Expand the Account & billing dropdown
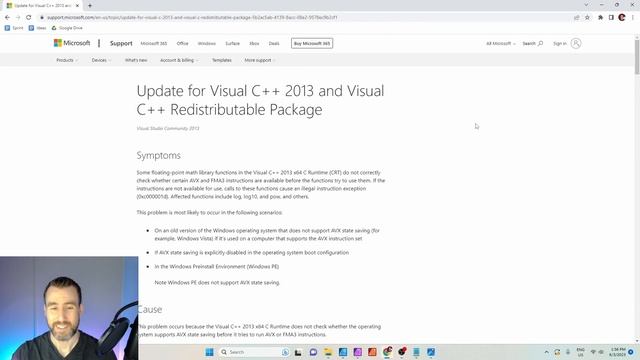The width and height of the screenshot is (640, 360). [179, 60]
